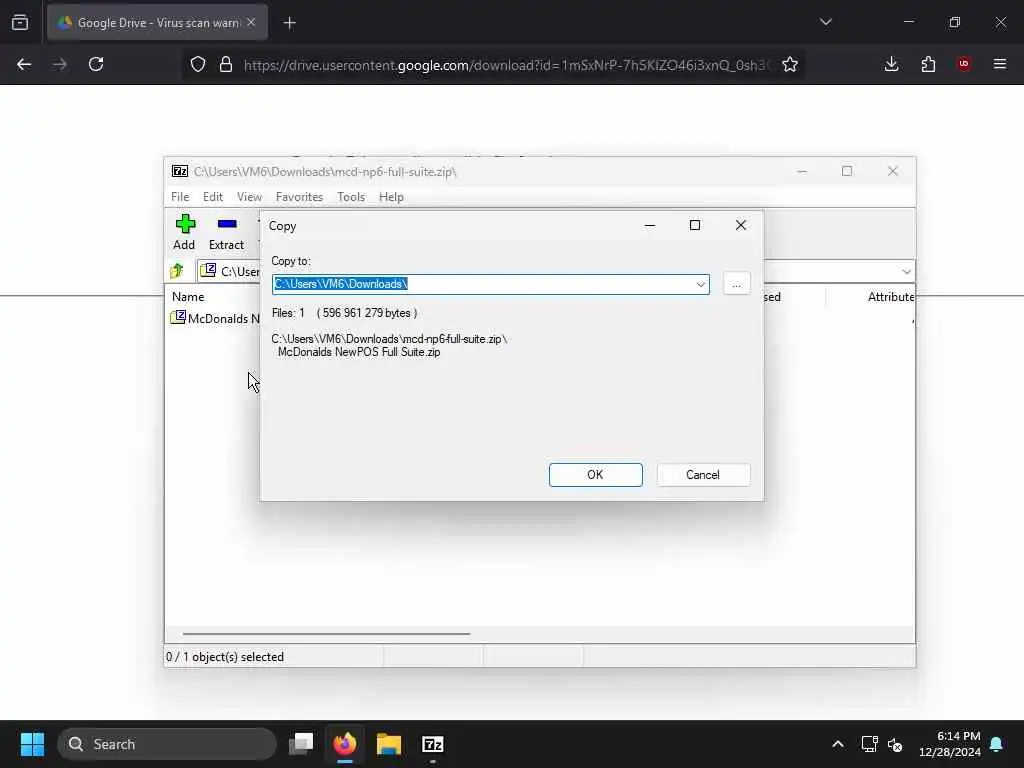The height and width of the screenshot is (768, 1024).
Task: Open Task View on the taskbar
Action: pos(301,744)
